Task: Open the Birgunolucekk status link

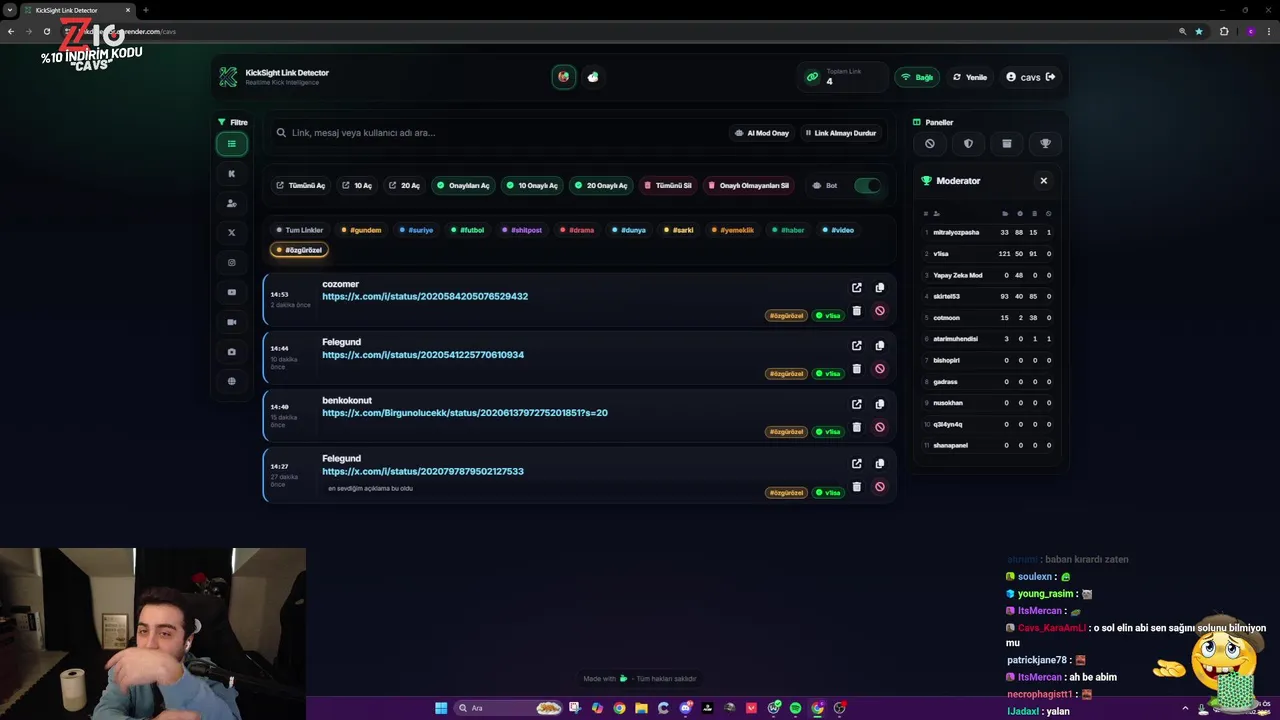Action: 465,413
